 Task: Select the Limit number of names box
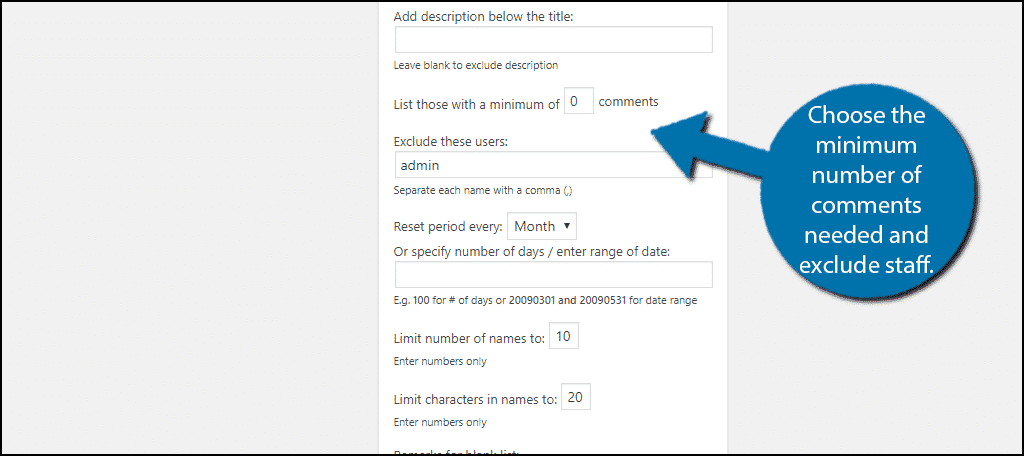pos(564,337)
